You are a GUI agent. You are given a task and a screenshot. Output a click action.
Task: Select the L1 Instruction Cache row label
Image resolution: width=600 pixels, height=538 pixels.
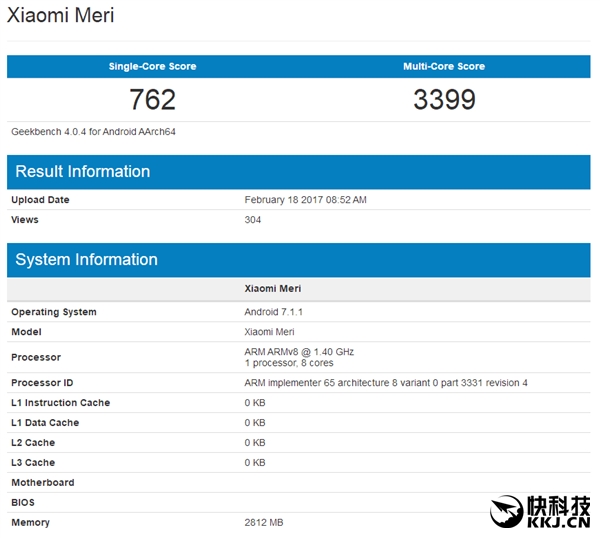coord(60,403)
